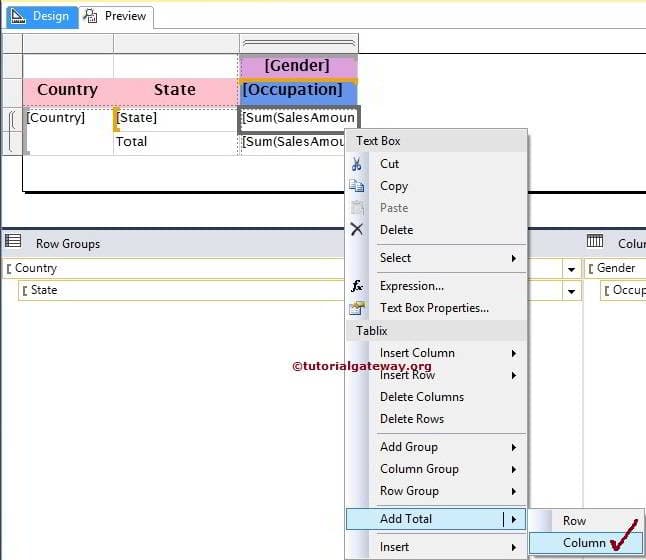The width and height of the screenshot is (646, 560).
Task: Select the Country header cell
Action: (x=68, y=91)
